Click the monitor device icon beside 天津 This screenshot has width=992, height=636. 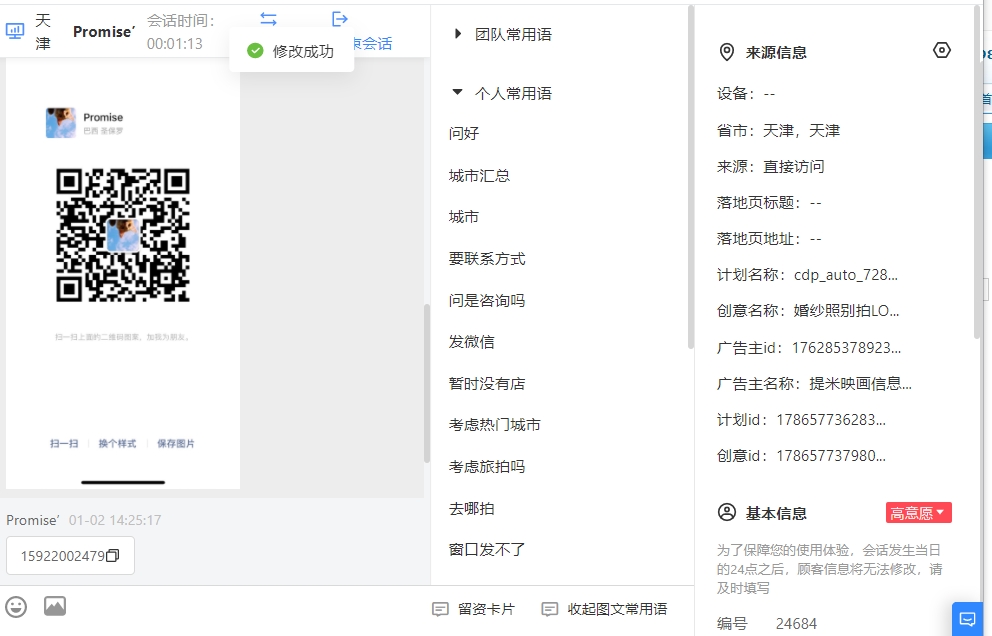(x=15, y=31)
